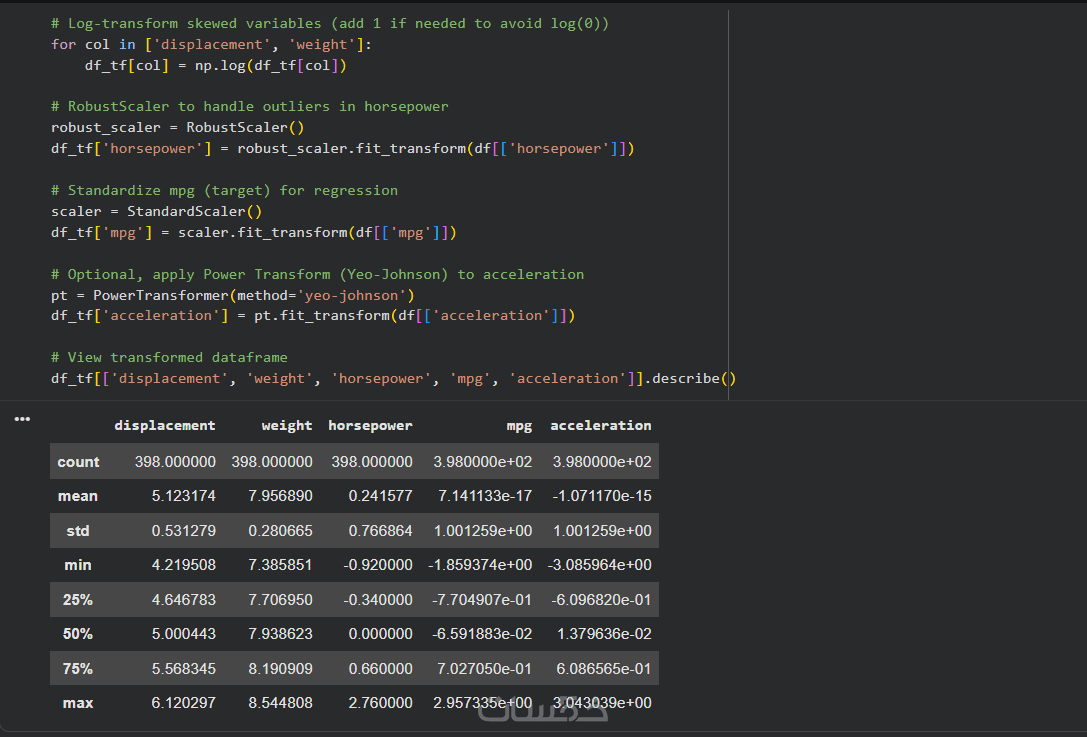The height and width of the screenshot is (737, 1087).
Task: Place cursor on robust_scaler = RobustScaler() line
Action: point(177,127)
